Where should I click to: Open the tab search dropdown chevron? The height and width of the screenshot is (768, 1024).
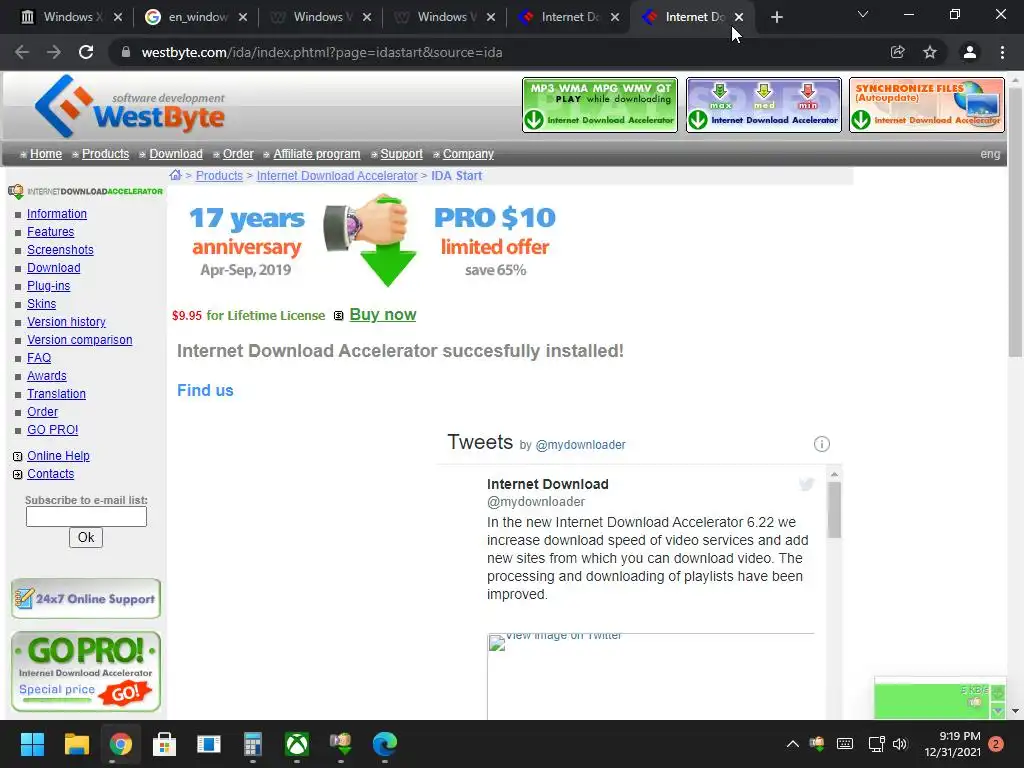point(863,14)
